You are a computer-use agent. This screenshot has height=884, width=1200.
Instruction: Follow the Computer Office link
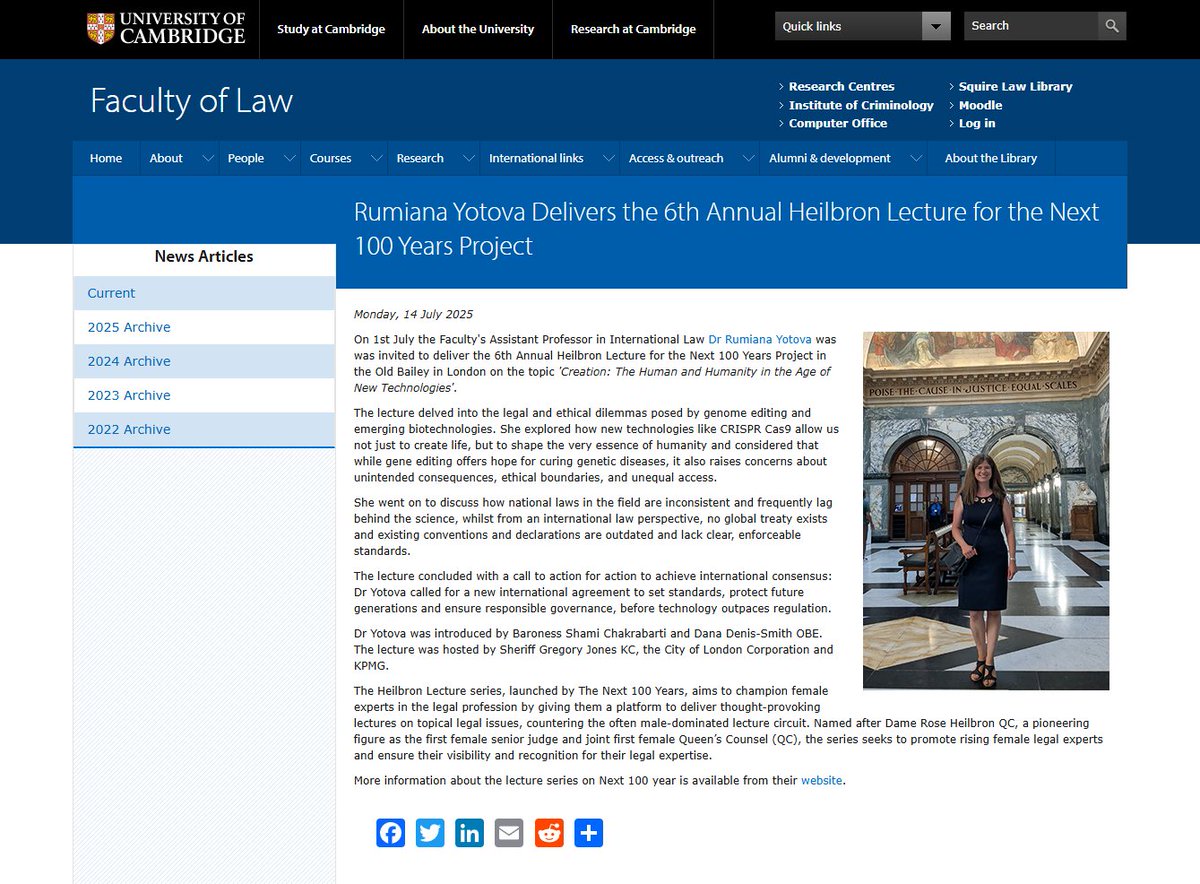tap(838, 123)
